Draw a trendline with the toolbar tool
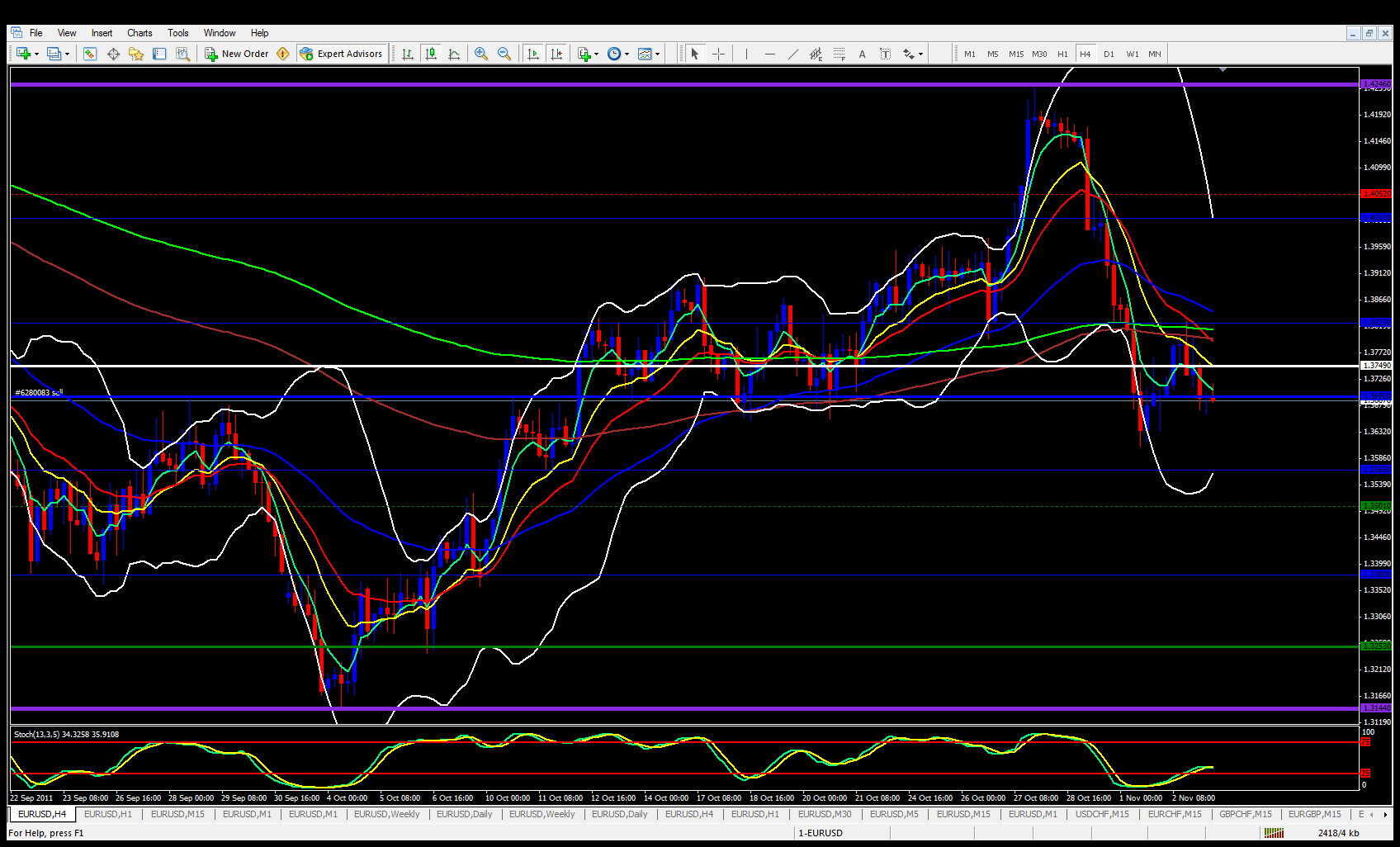 [792, 54]
